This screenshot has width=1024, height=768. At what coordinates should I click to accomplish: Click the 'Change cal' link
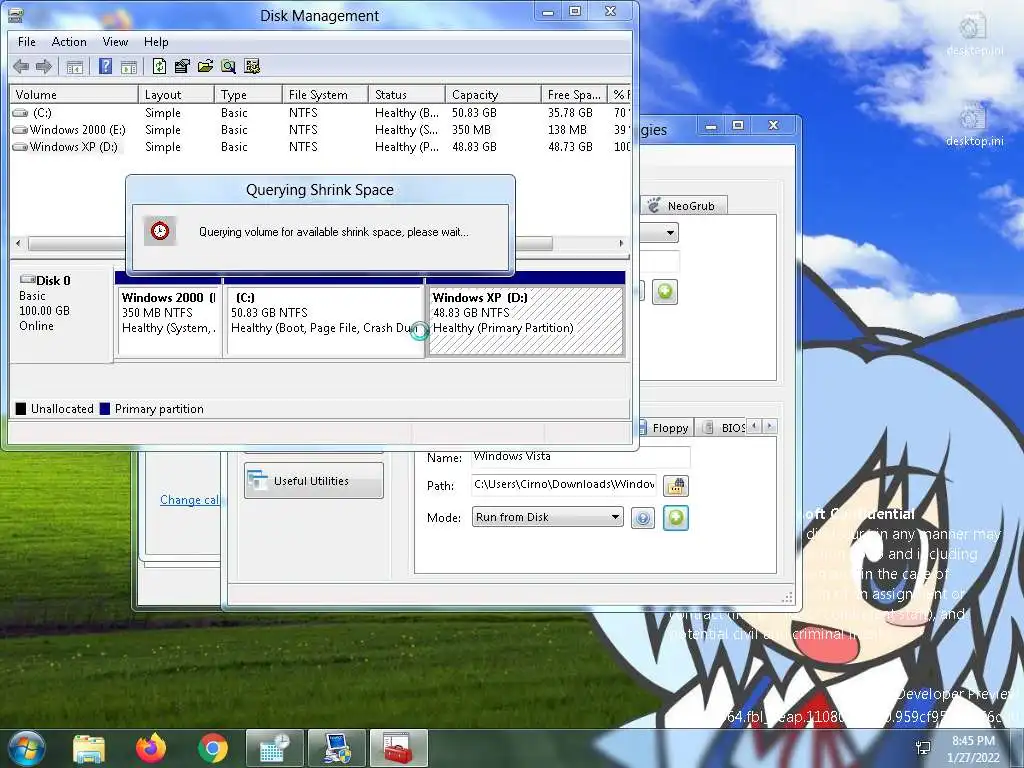[x=189, y=500]
